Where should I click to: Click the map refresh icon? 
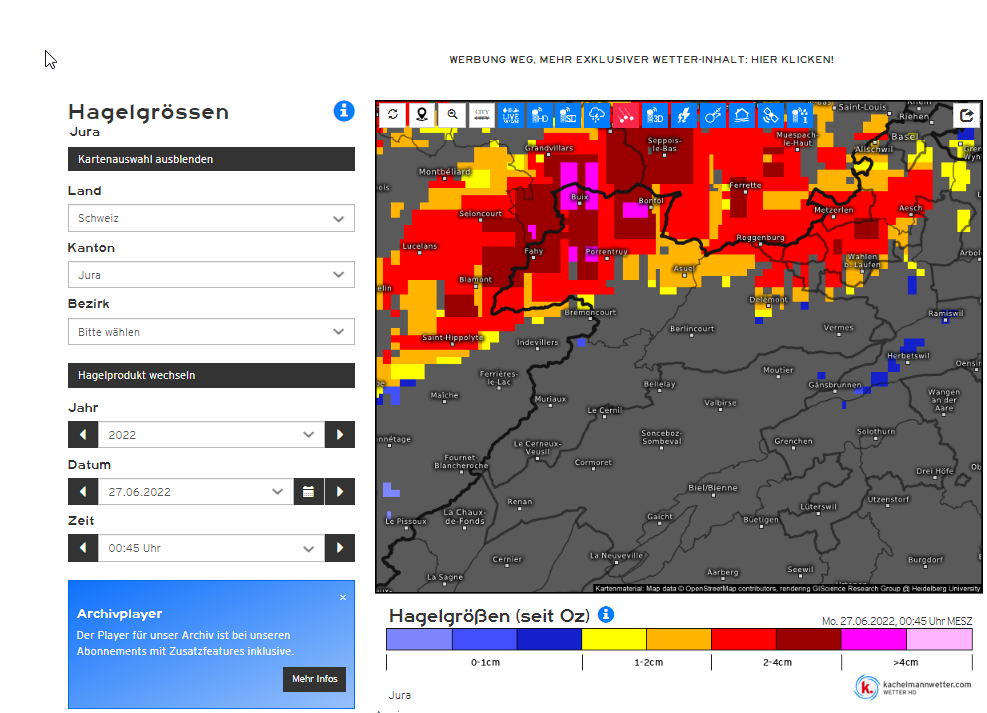click(393, 115)
